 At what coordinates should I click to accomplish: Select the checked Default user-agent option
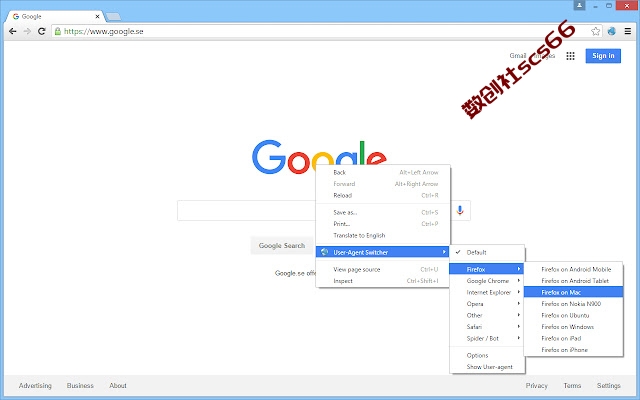487,253
